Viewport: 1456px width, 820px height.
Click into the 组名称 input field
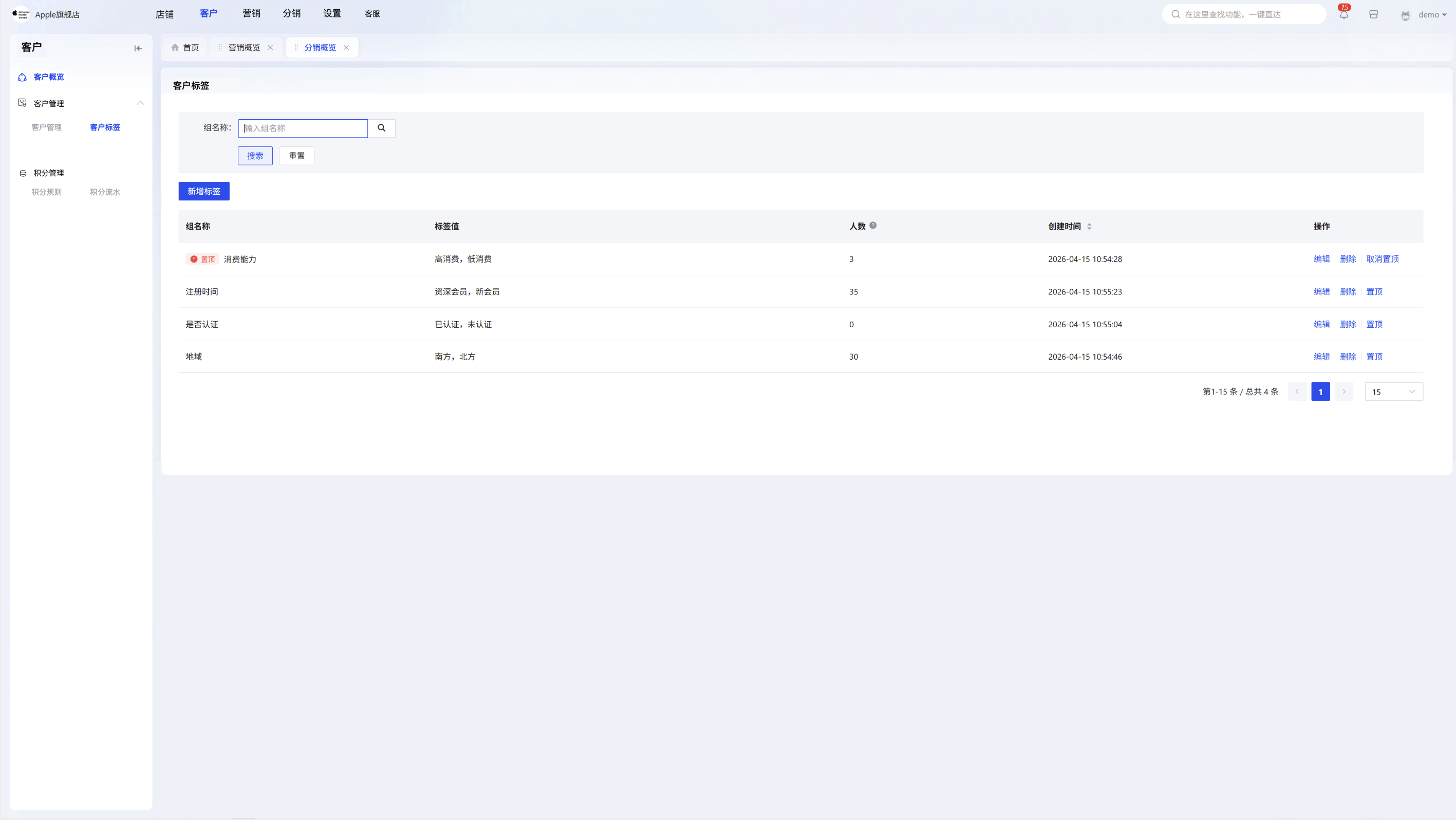pos(303,128)
